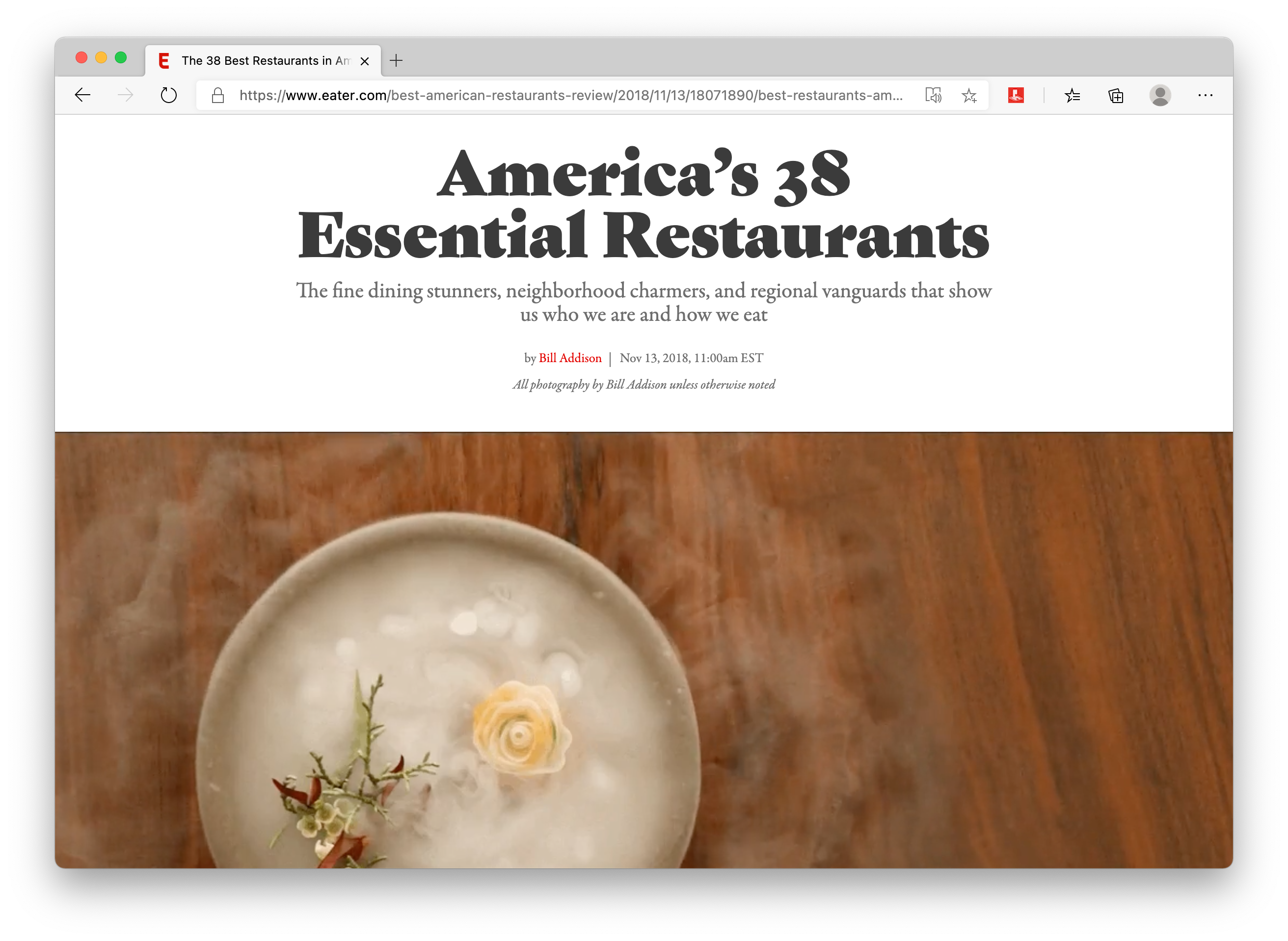Close the 38 Best Restaurants tab
The image size is (1288, 941).
pyautogui.click(x=365, y=61)
